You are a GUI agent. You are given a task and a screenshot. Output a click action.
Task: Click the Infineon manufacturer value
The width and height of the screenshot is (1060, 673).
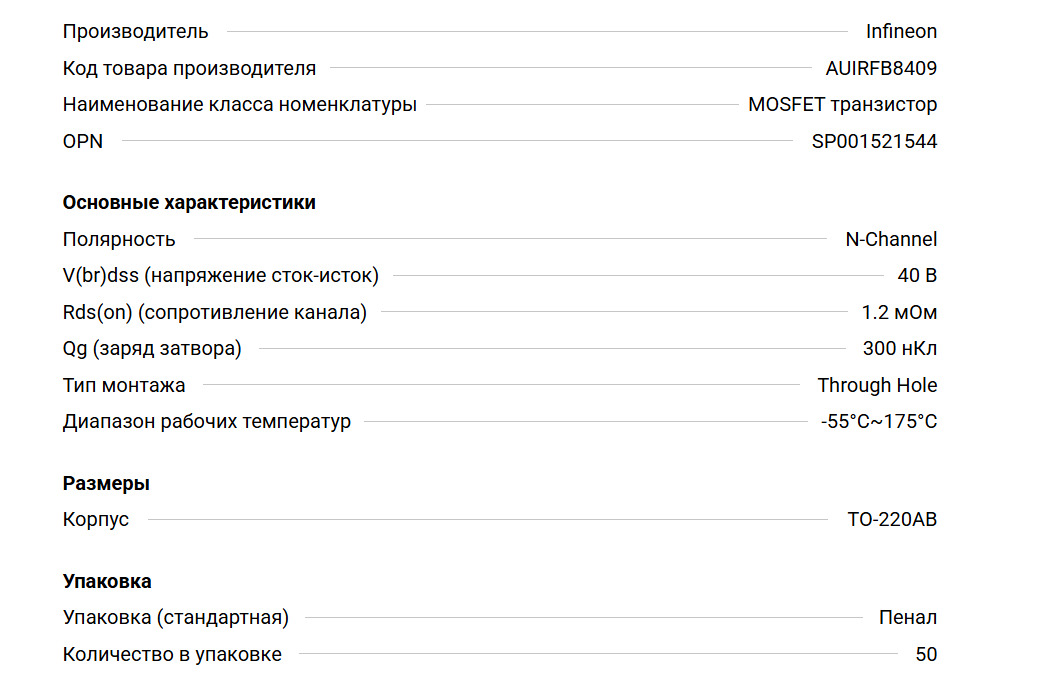click(901, 31)
